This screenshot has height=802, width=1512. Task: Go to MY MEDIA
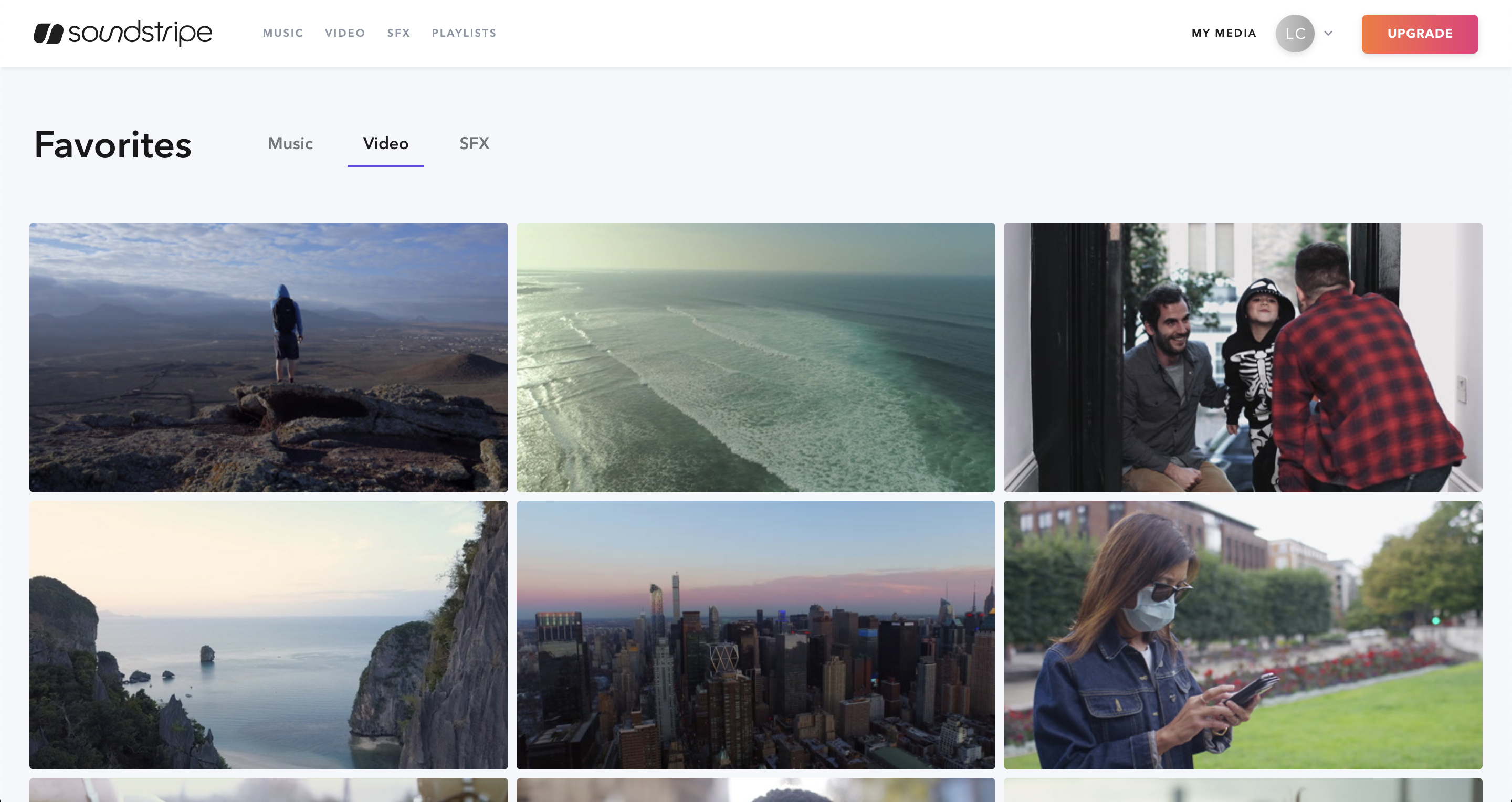pyautogui.click(x=1223, y=34)
